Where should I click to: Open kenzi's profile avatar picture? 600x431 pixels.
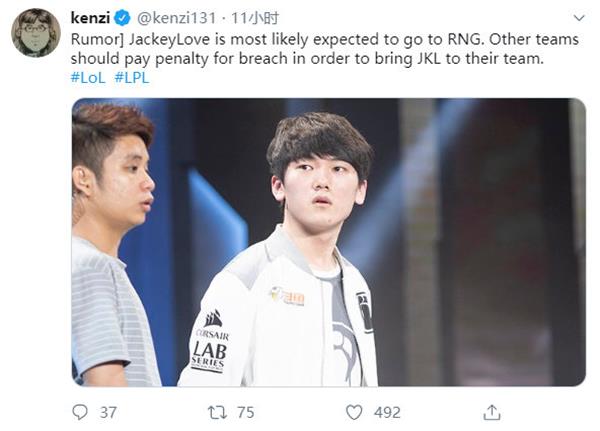coord(36,33)
